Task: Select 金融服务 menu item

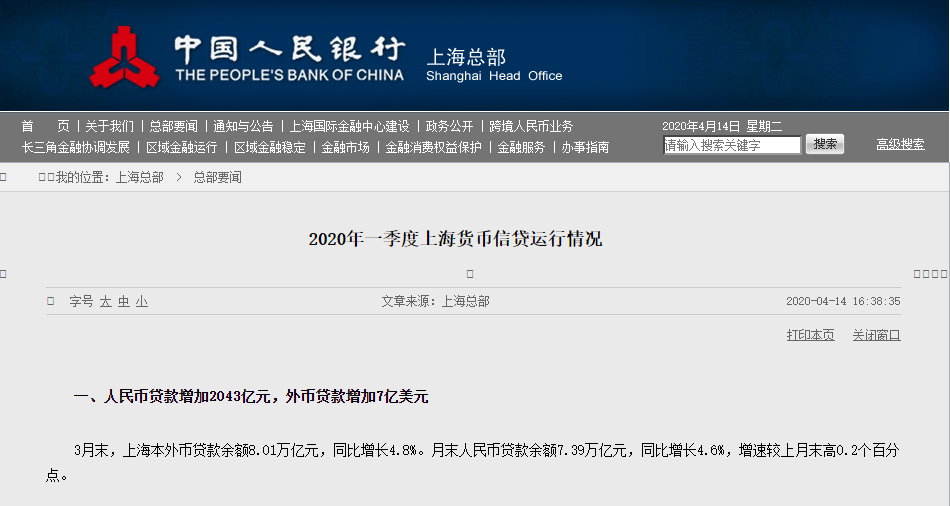Action: tap(521, 147)
